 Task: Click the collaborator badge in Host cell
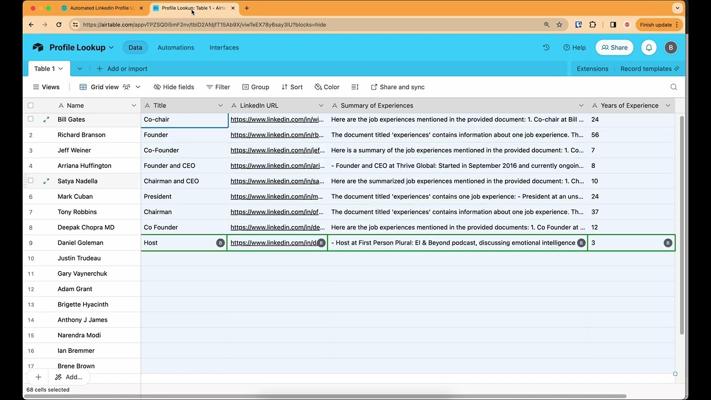(x=220, y=243)
